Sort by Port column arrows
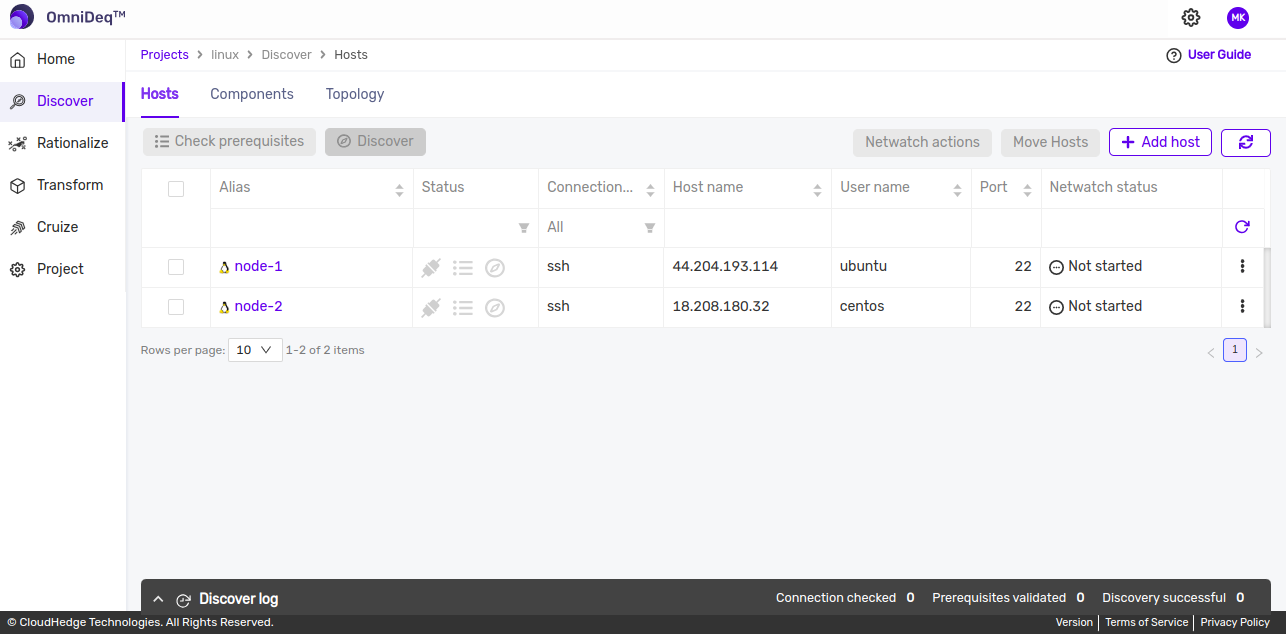Screen dimensions: 1286x634 [x=1027, y=190]
